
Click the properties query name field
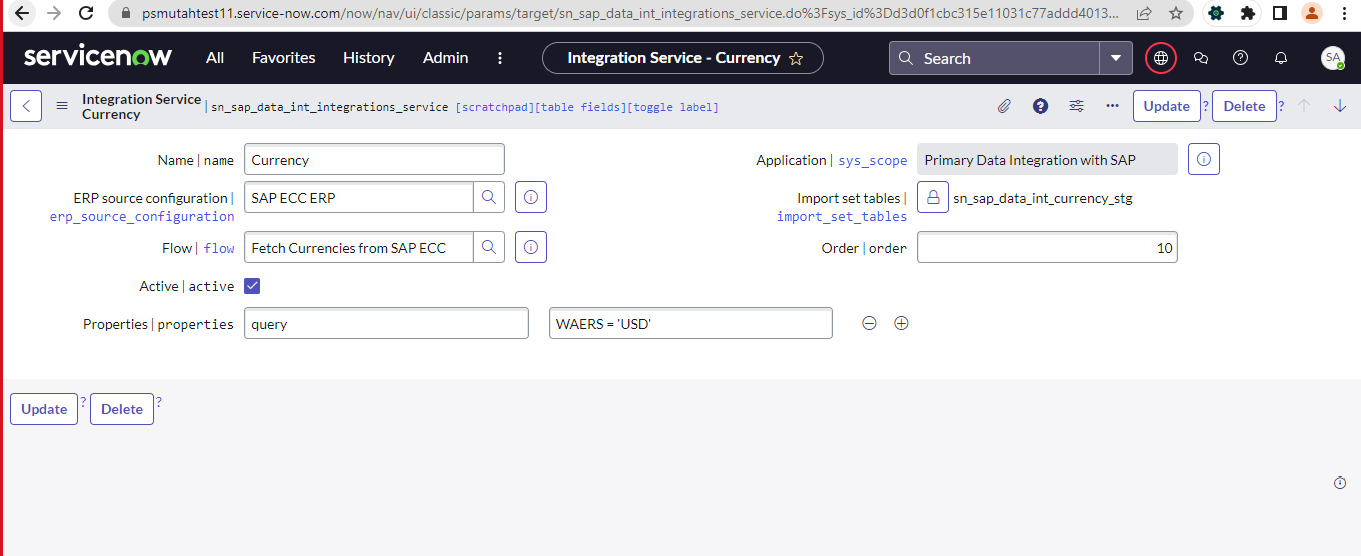[x=386, y=324]
